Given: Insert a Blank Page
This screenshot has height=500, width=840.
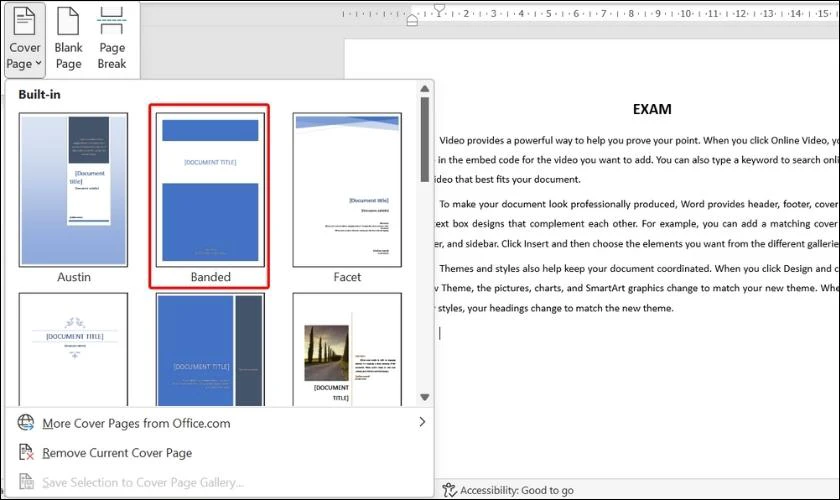Looking at the screenshot, I should click(69, 40).
